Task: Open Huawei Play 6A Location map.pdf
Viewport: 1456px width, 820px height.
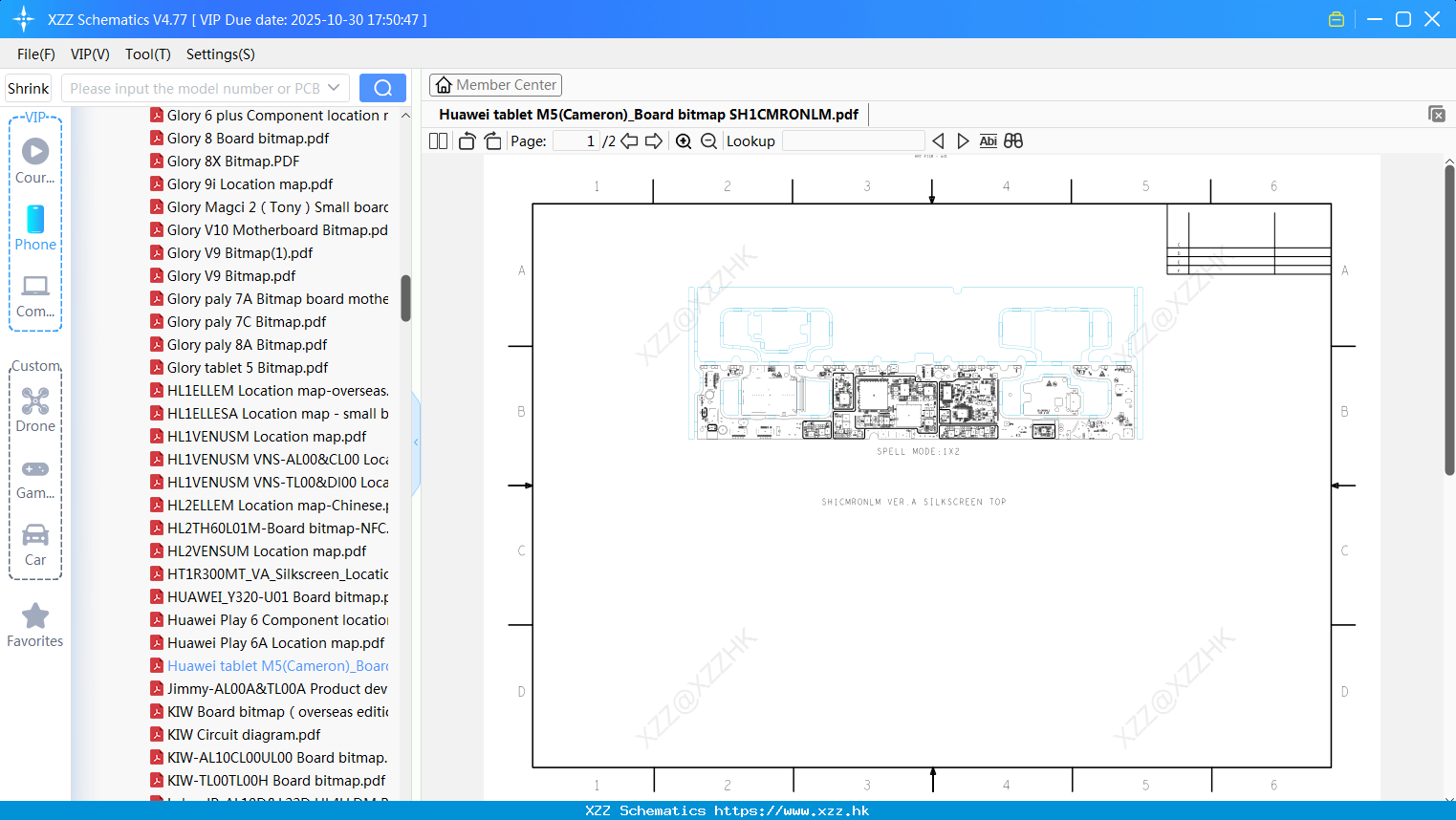Action: click(x=267, y=643)
